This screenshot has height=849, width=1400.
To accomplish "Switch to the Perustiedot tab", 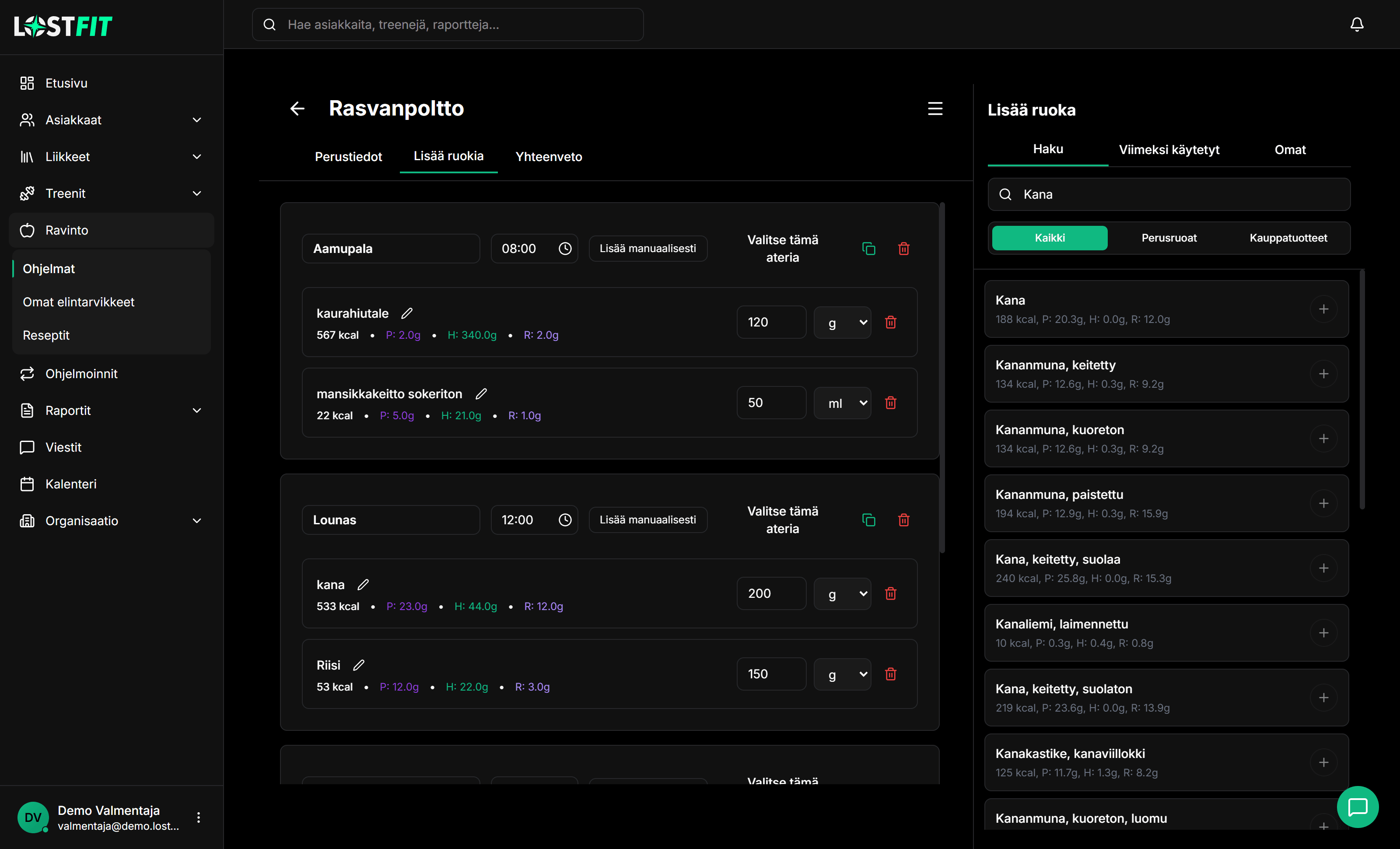I will click(348, 157).
